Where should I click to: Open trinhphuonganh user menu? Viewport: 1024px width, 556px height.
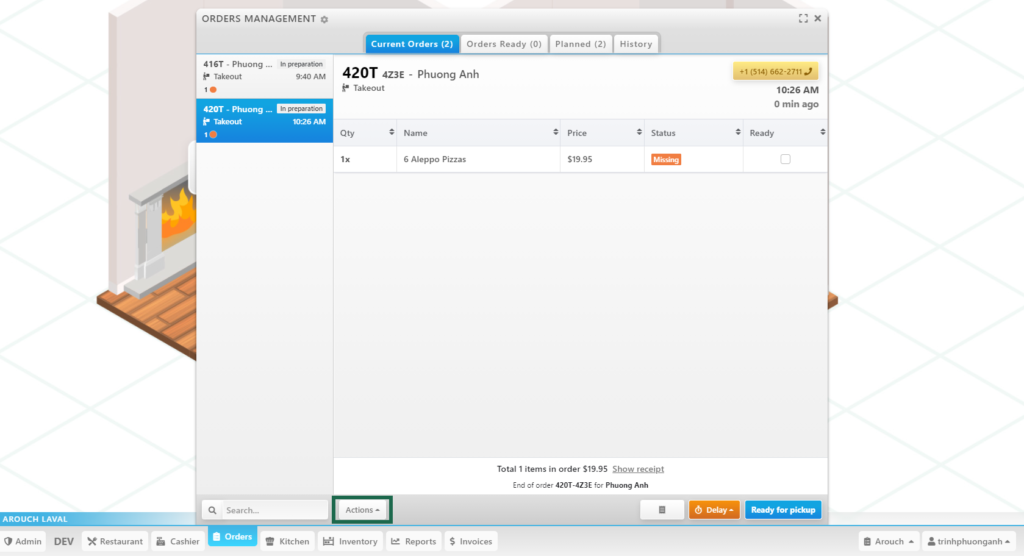[x=968, y=541]
